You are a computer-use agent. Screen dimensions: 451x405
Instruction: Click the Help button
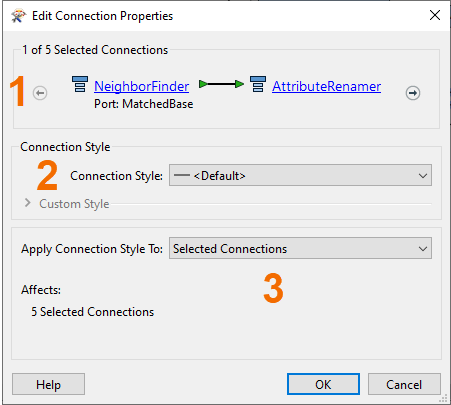[x=48, y=384]
